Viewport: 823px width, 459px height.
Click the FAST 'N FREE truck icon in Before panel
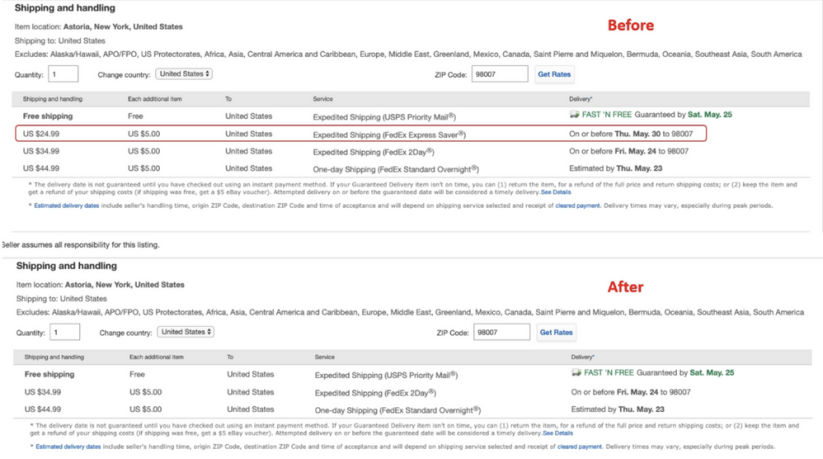tap(575, 116)
